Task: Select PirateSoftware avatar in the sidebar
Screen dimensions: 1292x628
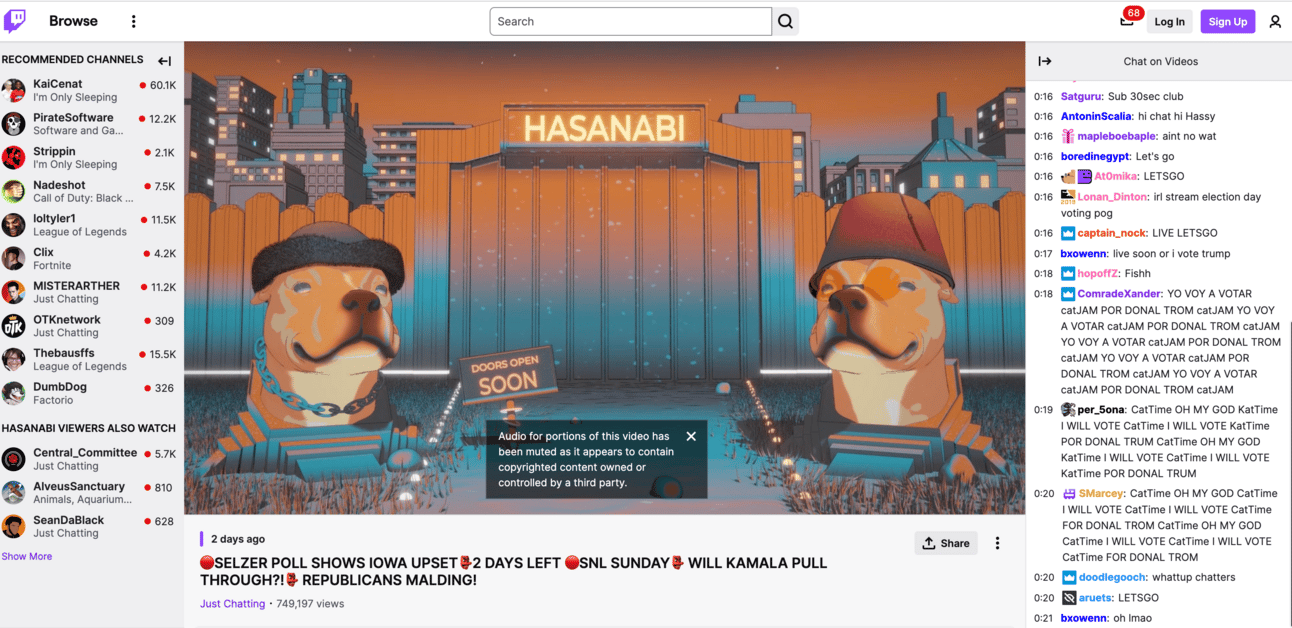Action: (x=14, y=124)
